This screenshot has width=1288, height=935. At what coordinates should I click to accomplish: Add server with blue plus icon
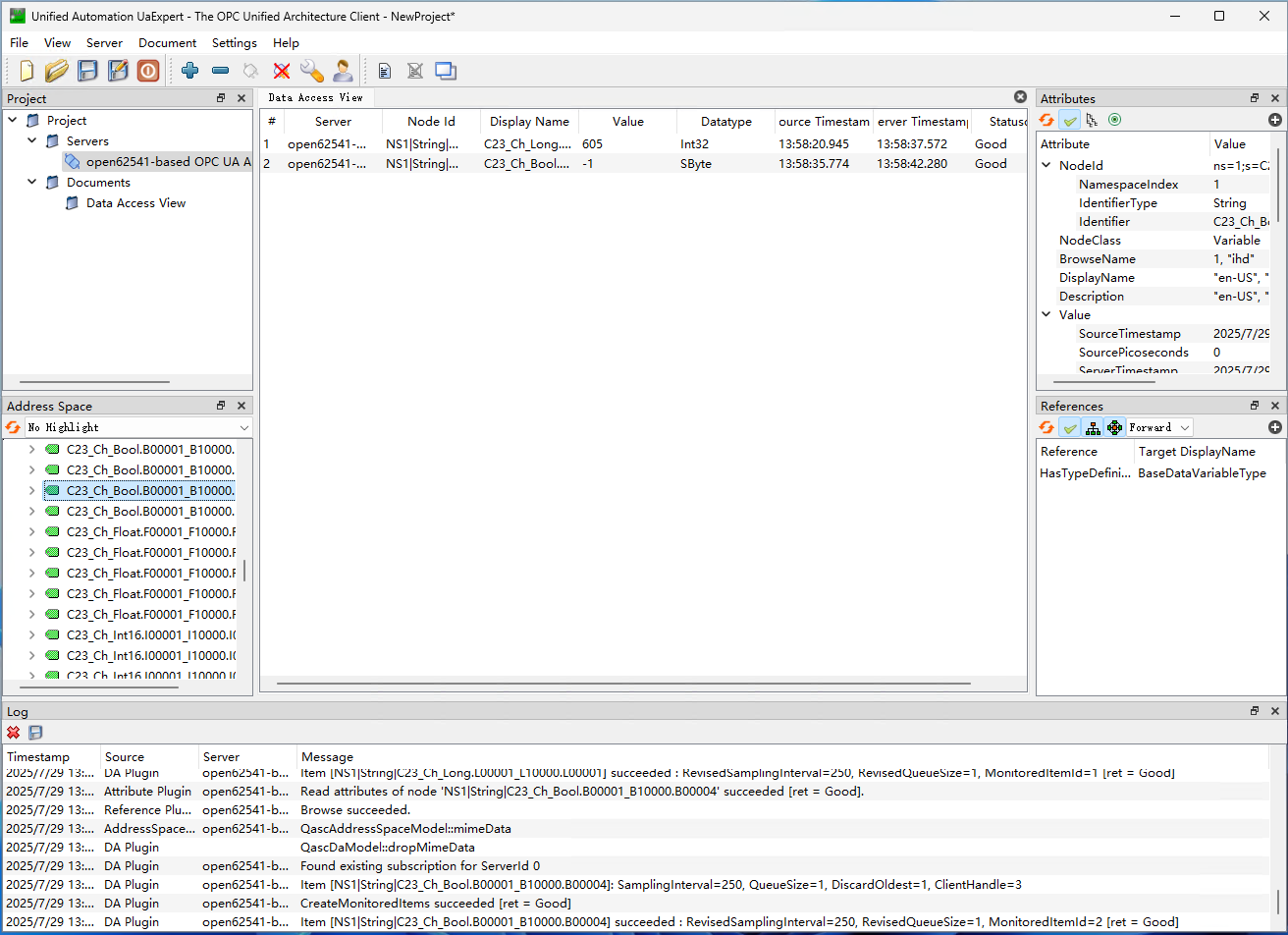(190, 71)
